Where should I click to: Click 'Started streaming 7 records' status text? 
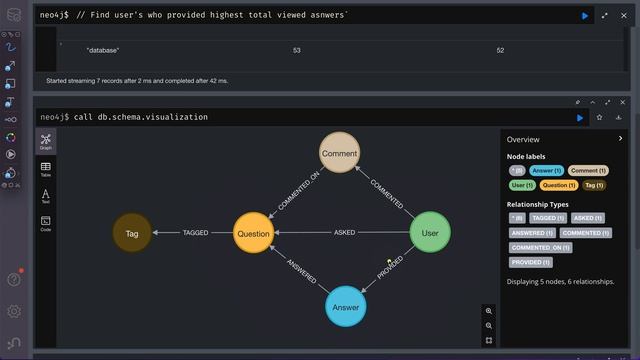coord(137,81)
